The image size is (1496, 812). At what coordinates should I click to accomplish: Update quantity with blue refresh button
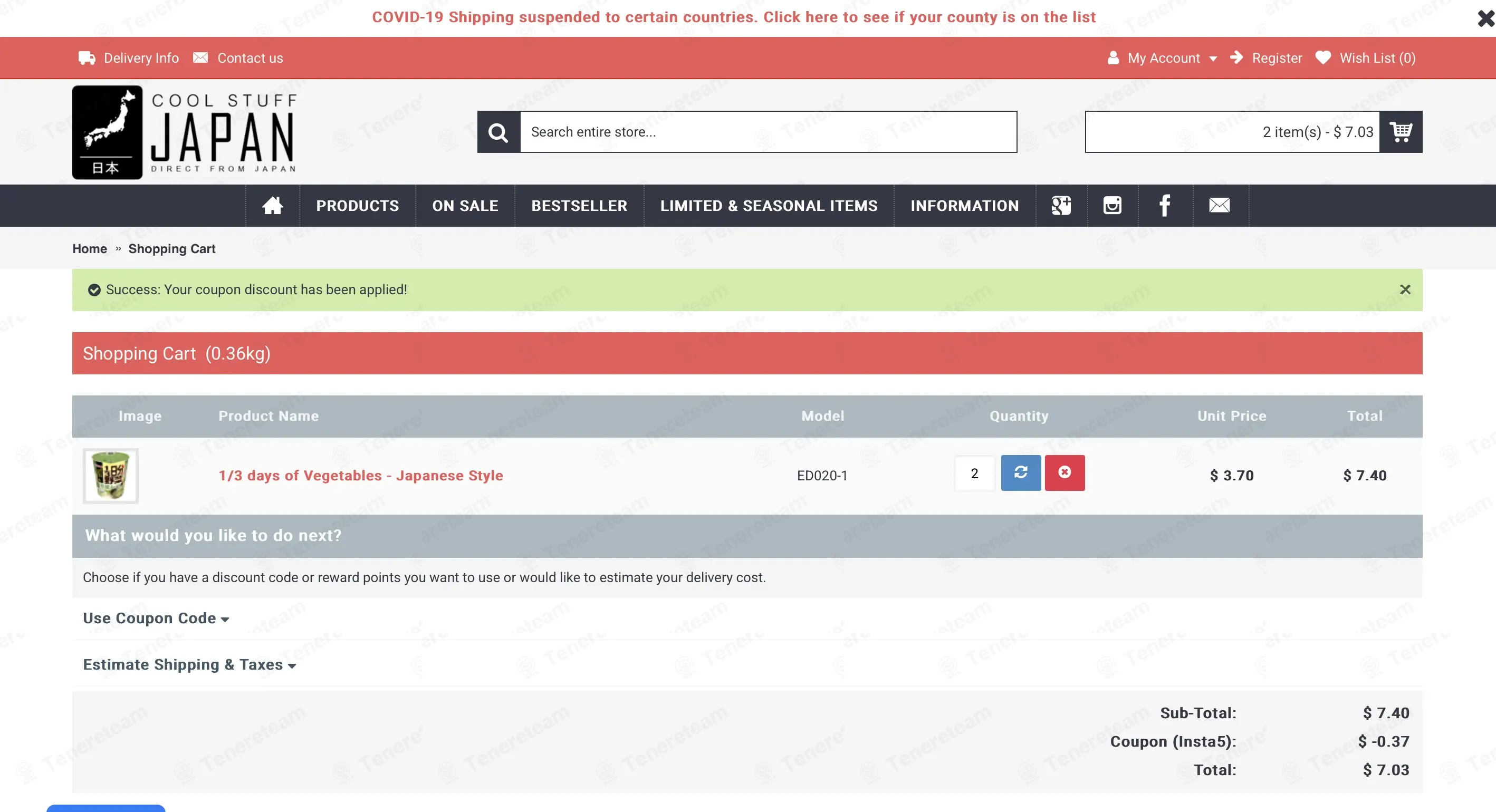1020,473
